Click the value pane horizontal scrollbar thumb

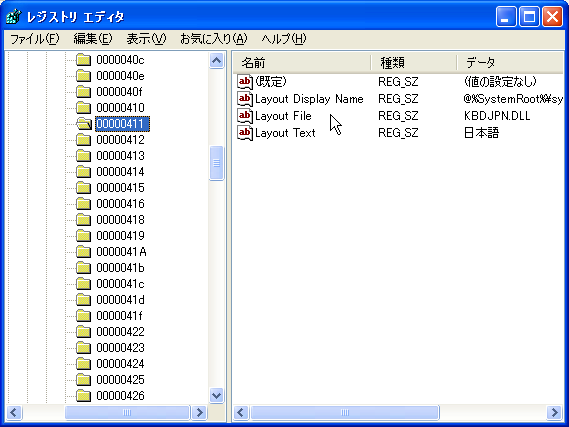tap(345, 412)
